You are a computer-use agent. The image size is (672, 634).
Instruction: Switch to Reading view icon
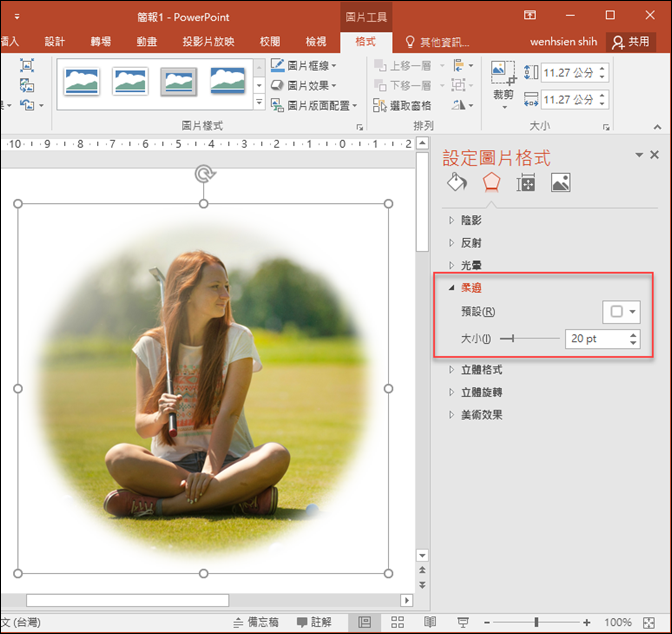pos(430,622)
